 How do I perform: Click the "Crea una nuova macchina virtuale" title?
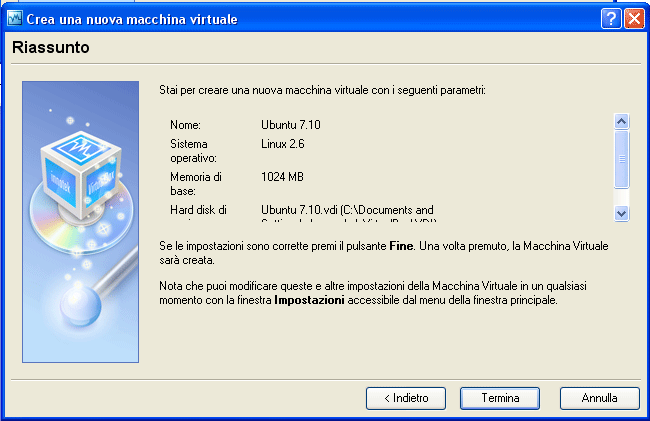click(132, 19)
